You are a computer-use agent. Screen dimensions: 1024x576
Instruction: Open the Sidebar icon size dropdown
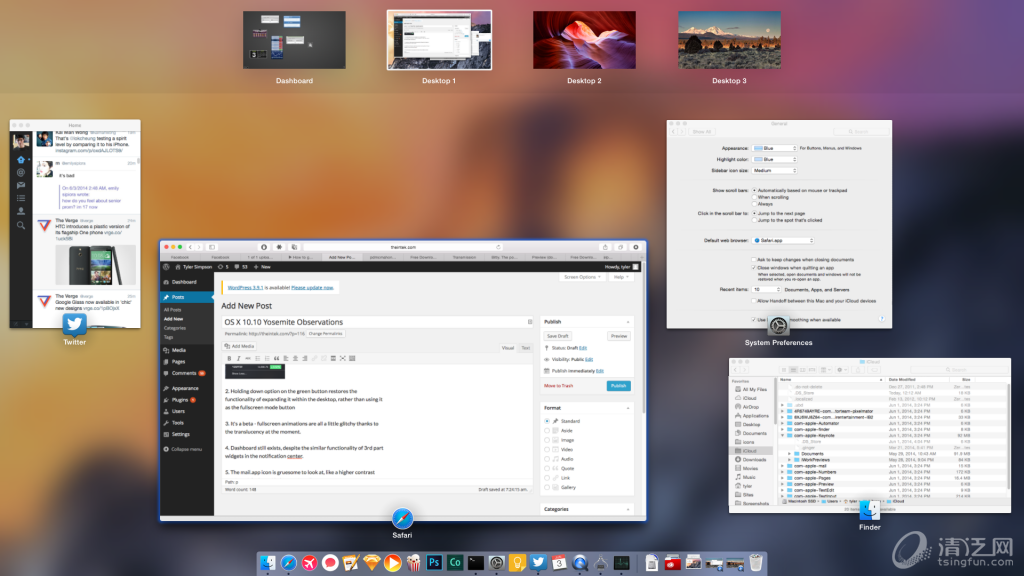pos(775,171)
